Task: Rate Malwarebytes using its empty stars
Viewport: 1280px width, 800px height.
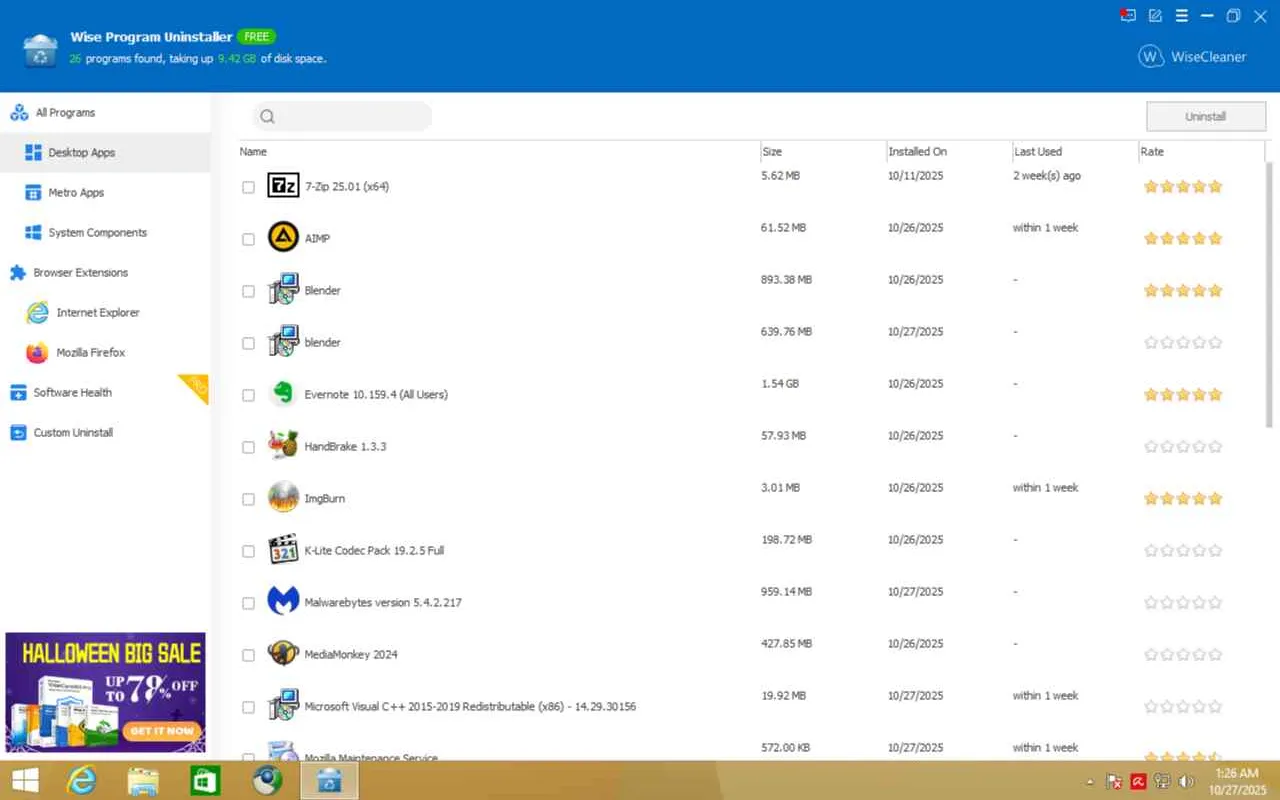Action: tap(1183, 602)
